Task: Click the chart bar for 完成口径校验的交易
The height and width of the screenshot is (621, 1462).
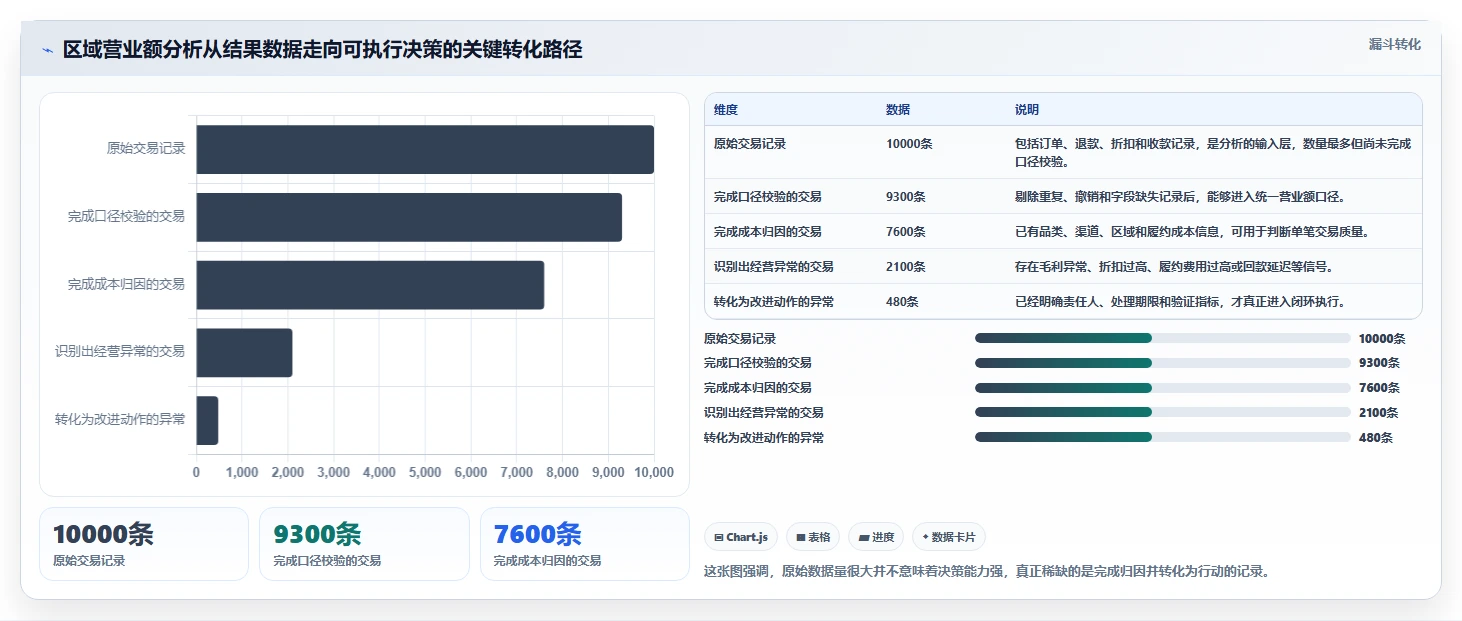Action: 409,217
